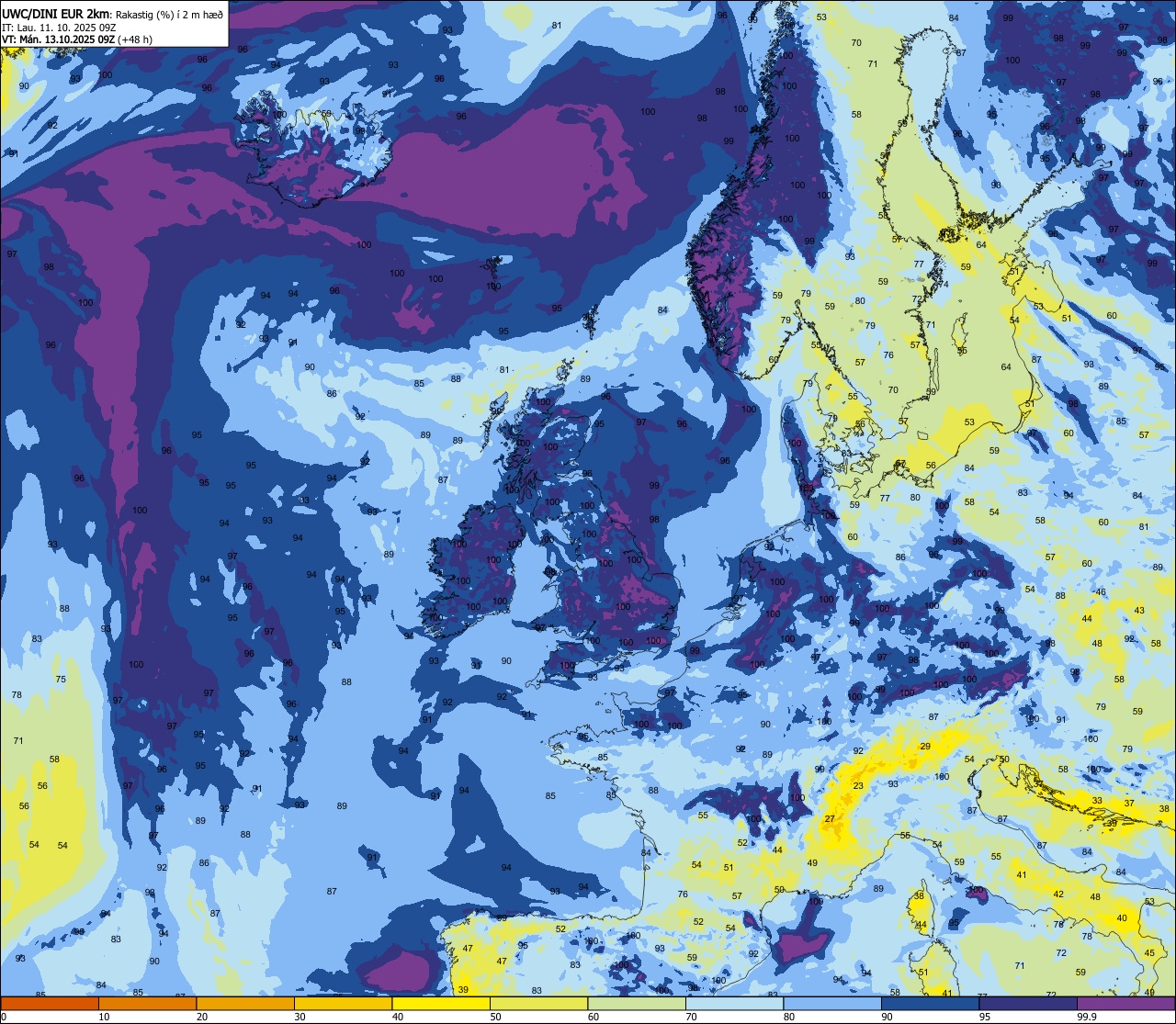Image resolution: width=1176 pixels, height=1024 pixels.
Task: Click the legend swatch between 20 and 30
Action: (x=245, y=1003)
